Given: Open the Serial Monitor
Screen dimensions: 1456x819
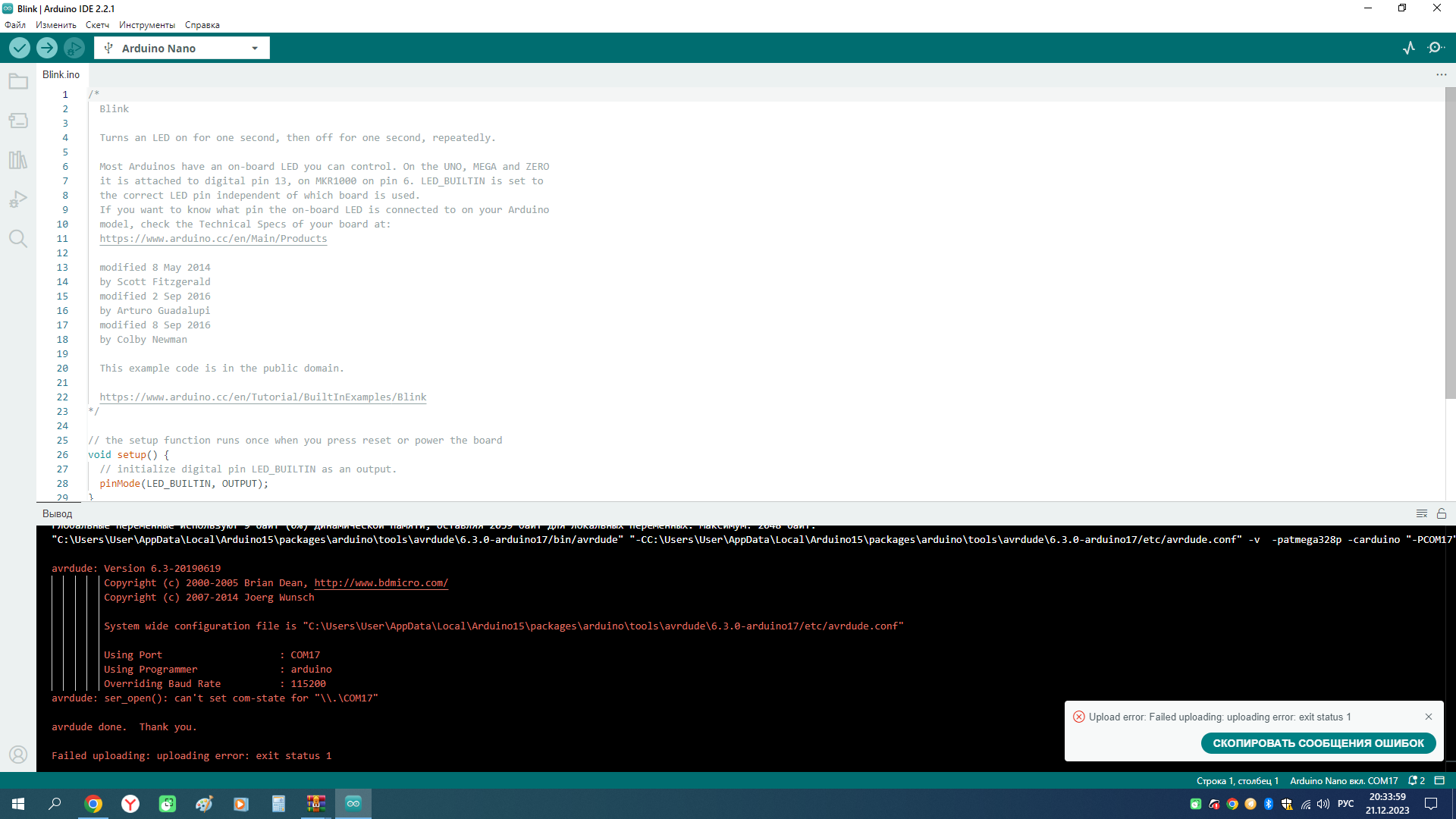Looking at the screenshot, I should pyautogui.click(x=1436, y=48).
